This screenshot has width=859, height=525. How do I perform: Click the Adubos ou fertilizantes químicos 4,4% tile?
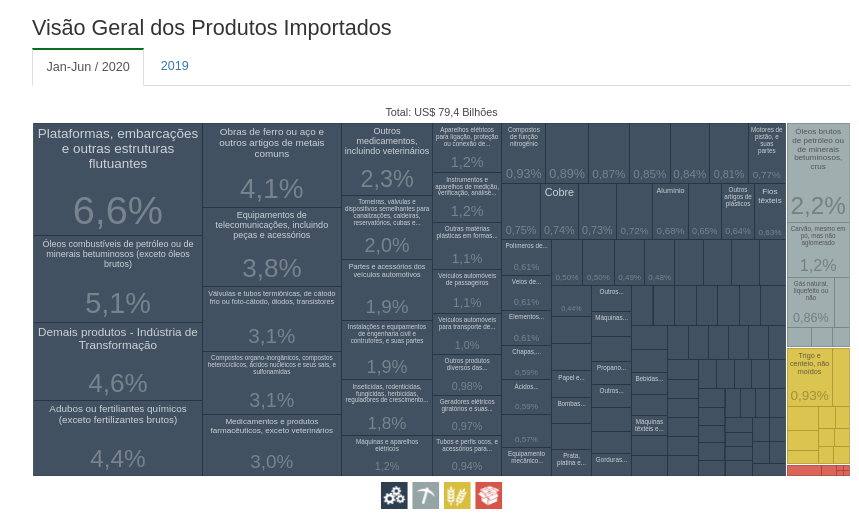[x=118, y=438]
